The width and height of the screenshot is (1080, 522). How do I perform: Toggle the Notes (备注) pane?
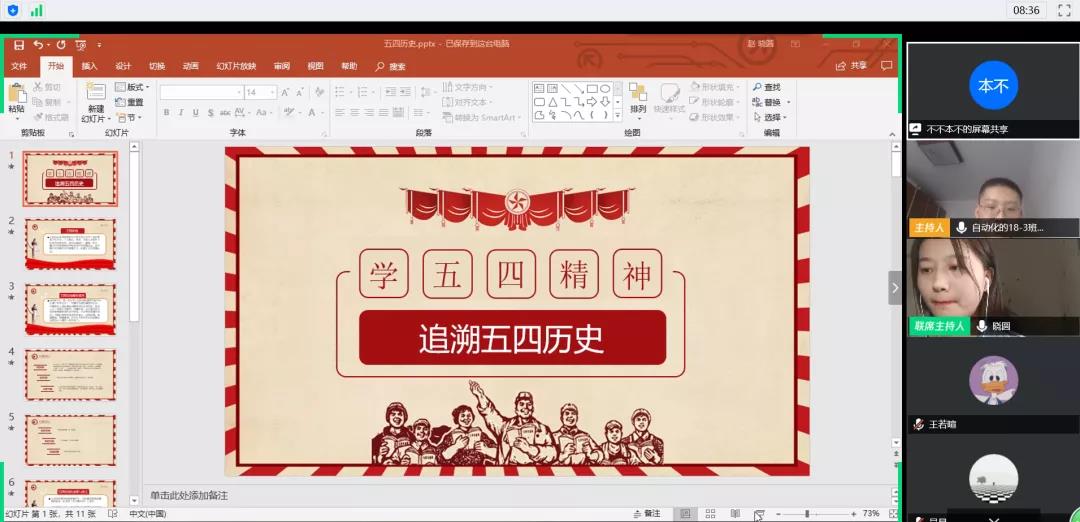point(647,514)
